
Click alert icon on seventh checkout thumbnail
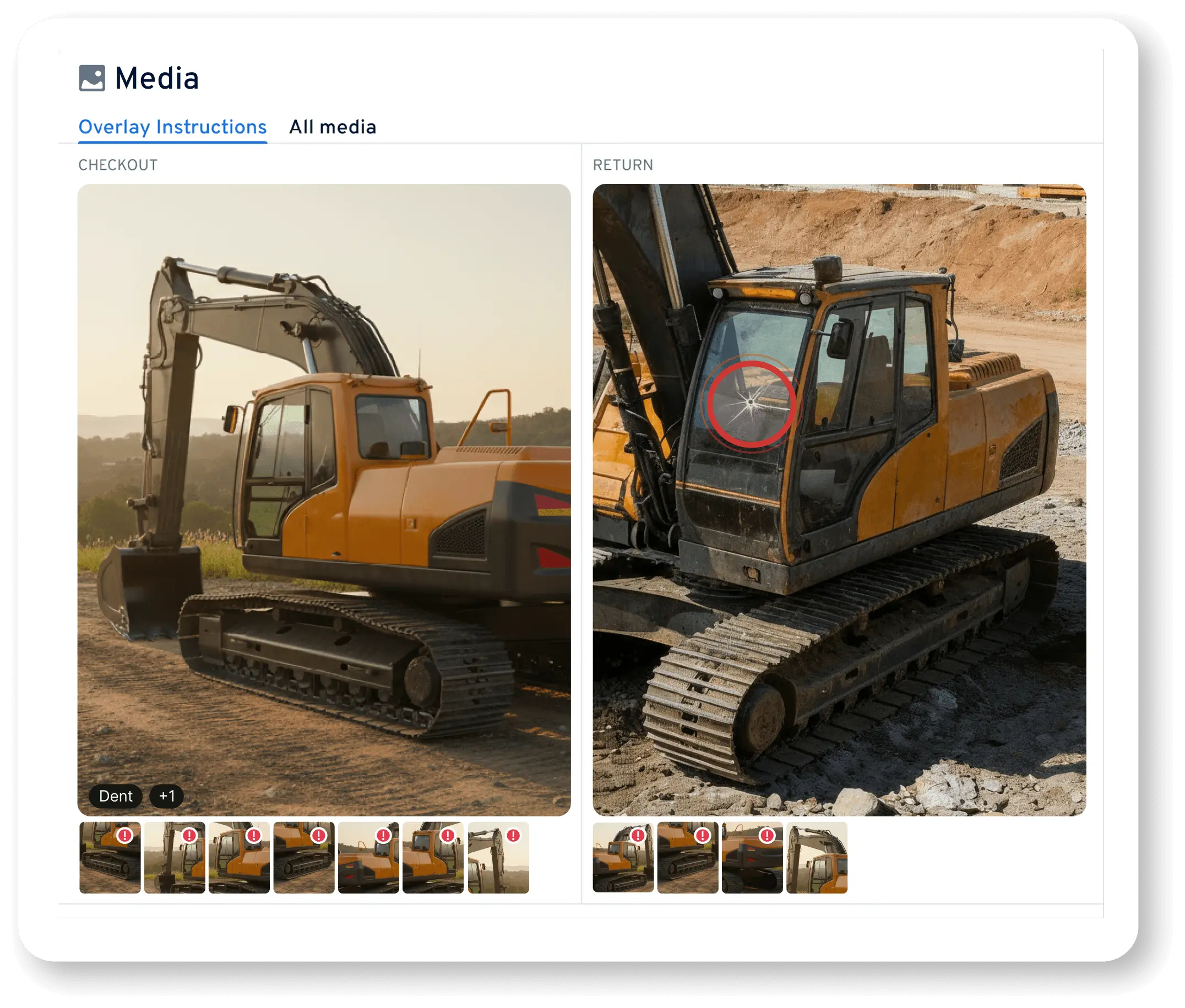click(x=513, y=835)
